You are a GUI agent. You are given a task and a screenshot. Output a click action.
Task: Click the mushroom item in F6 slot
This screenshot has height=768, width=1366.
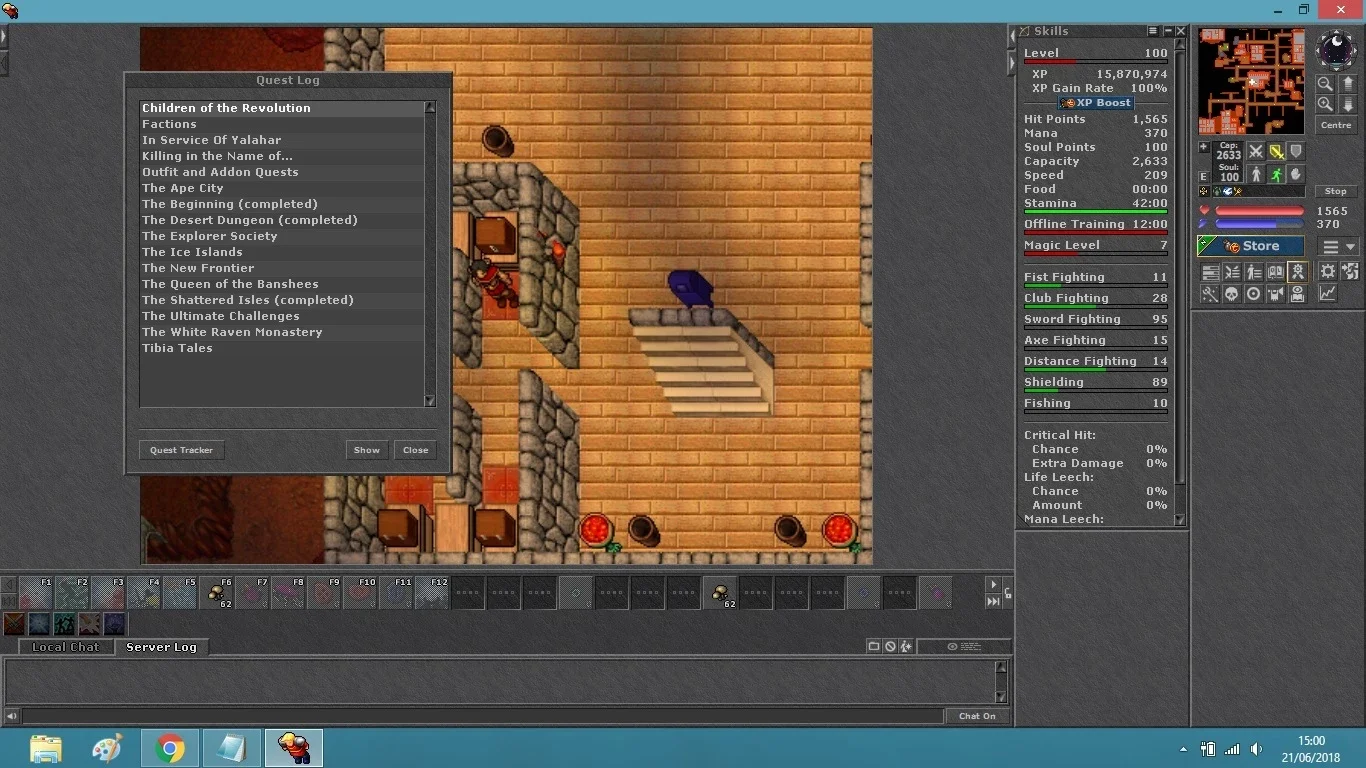point(216,593)
